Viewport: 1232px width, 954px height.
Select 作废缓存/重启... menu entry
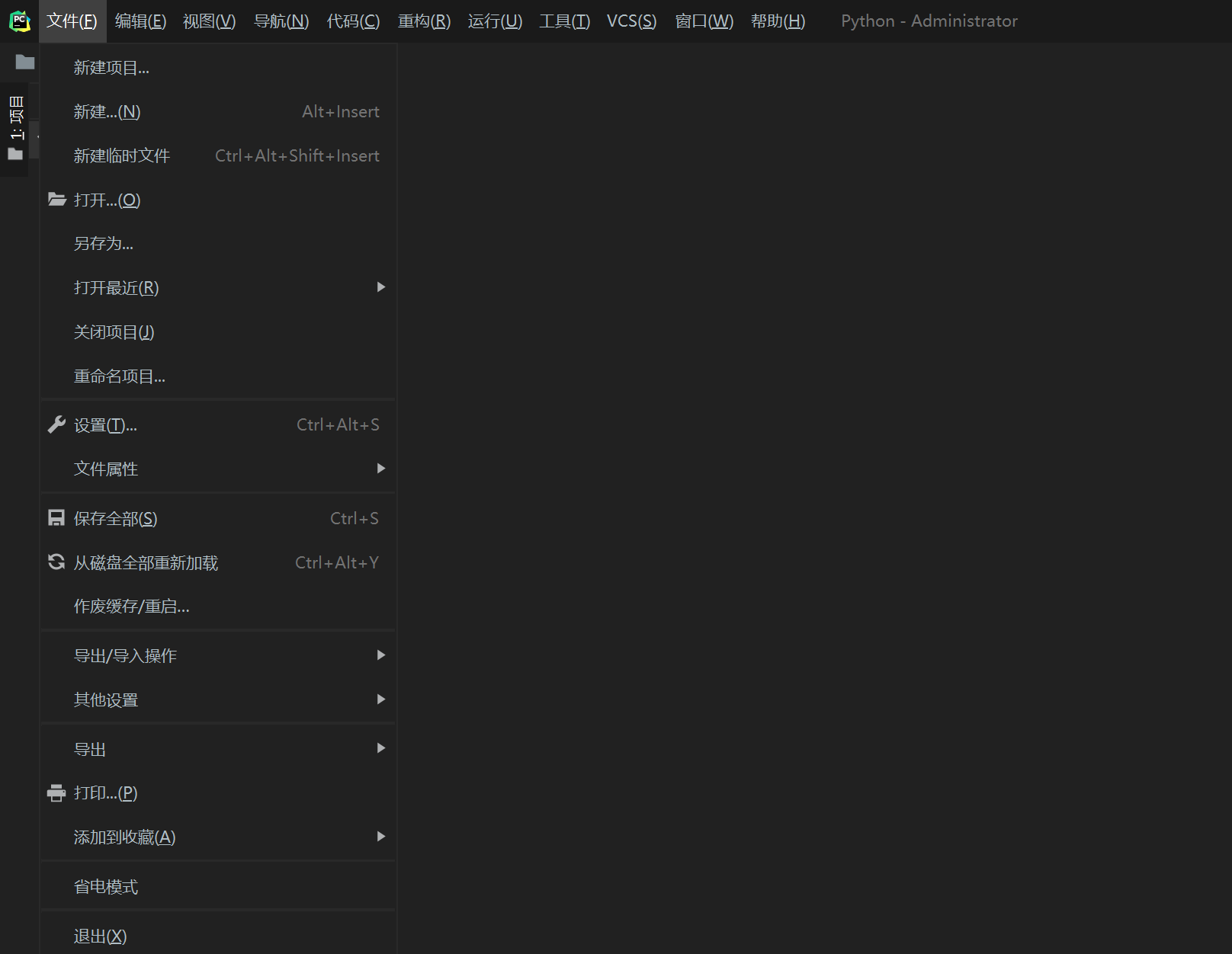pos(218,607)
